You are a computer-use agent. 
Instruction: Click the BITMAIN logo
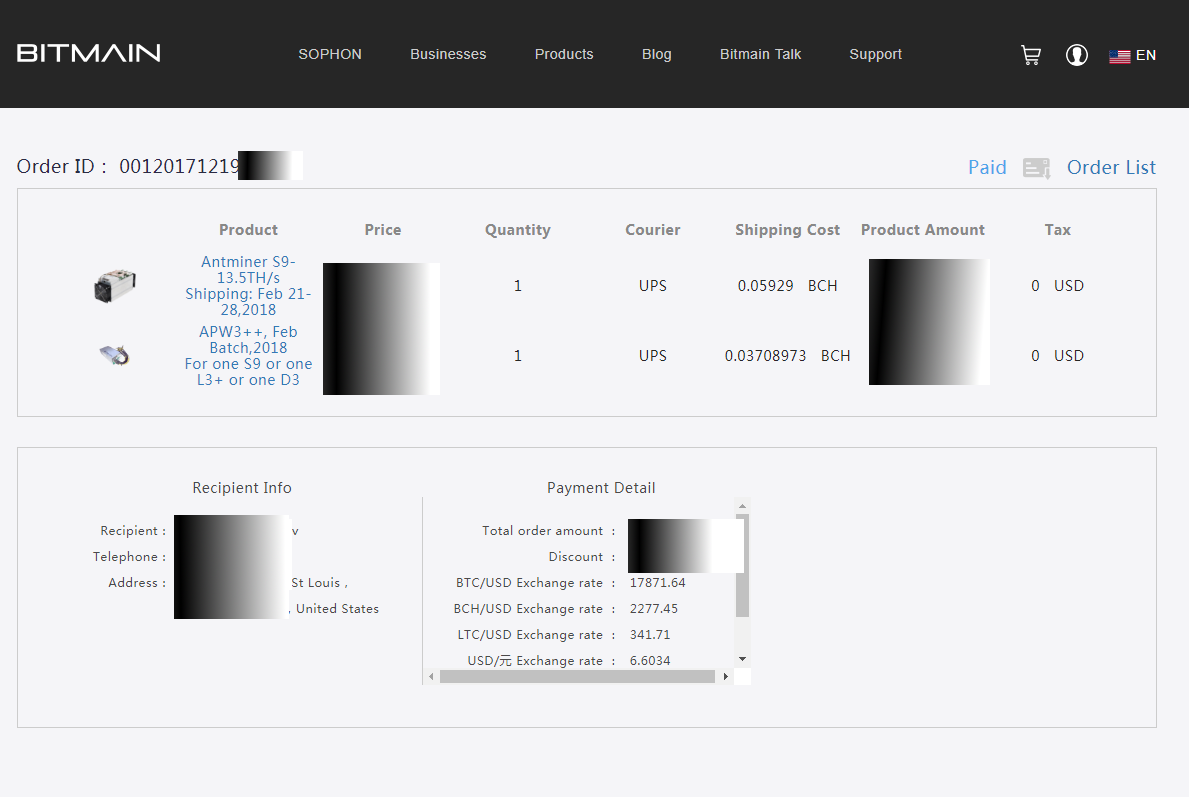[x=88, y=53]
